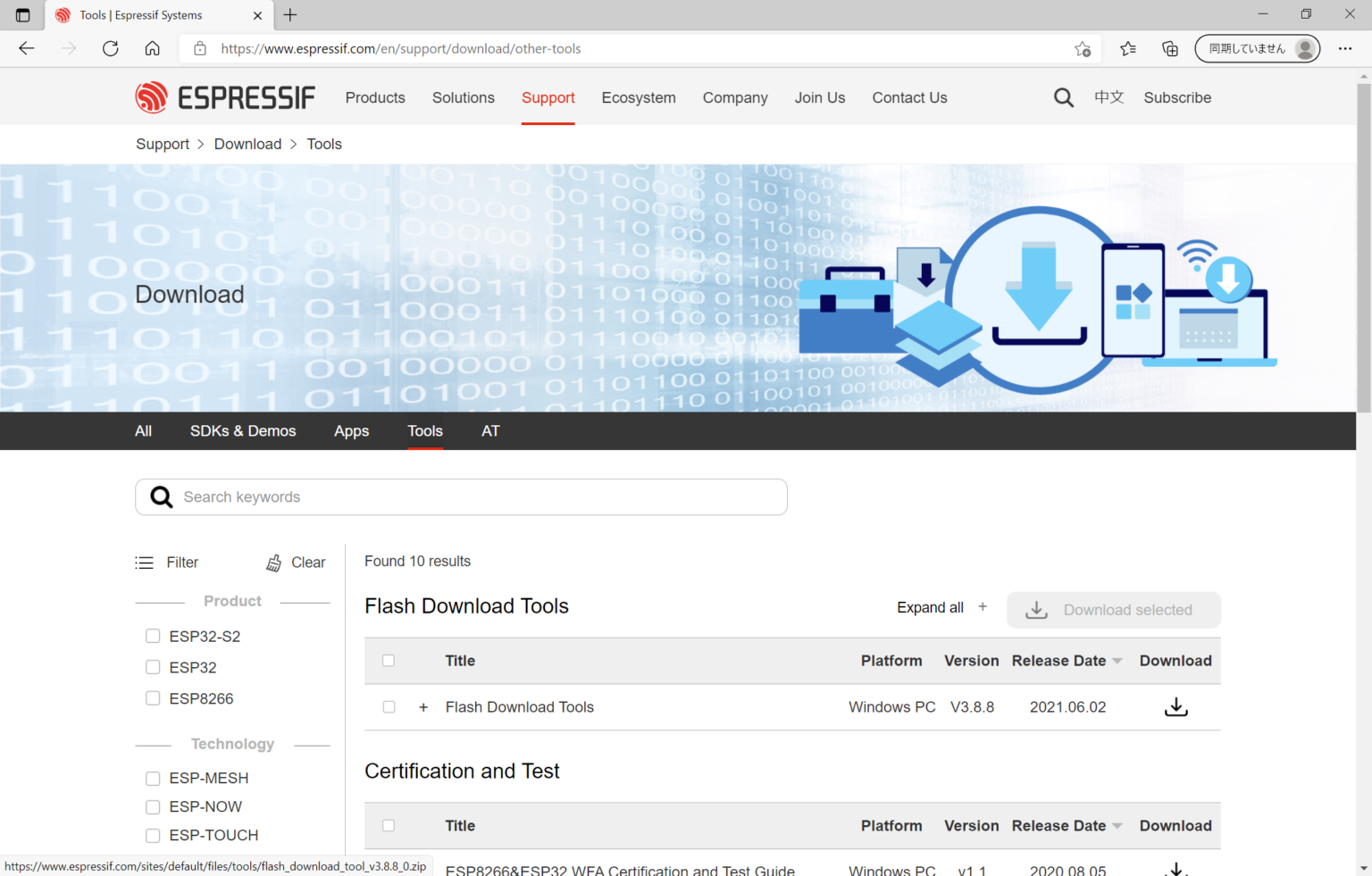This screenshot has width=1372, height=876.
Task: Add this page to favorites star icon
Action: click(1083, 49)
